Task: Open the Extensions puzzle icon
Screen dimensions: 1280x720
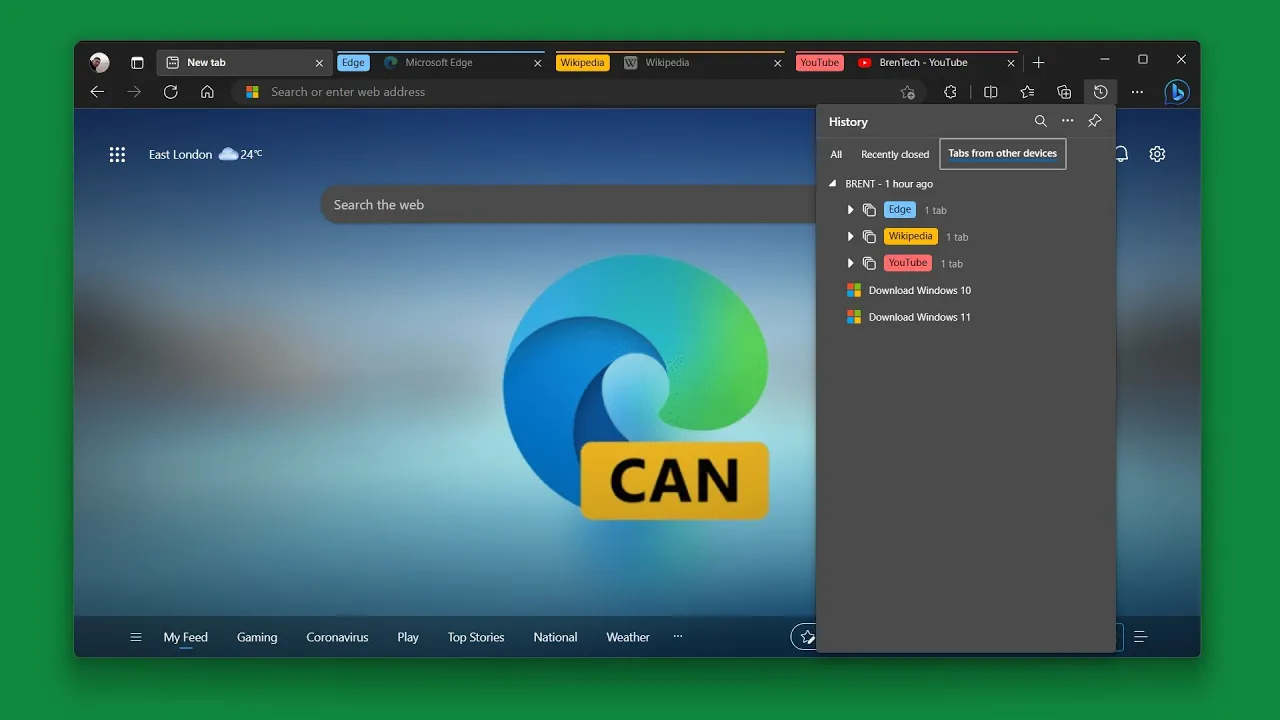Action: pos(950,92)
